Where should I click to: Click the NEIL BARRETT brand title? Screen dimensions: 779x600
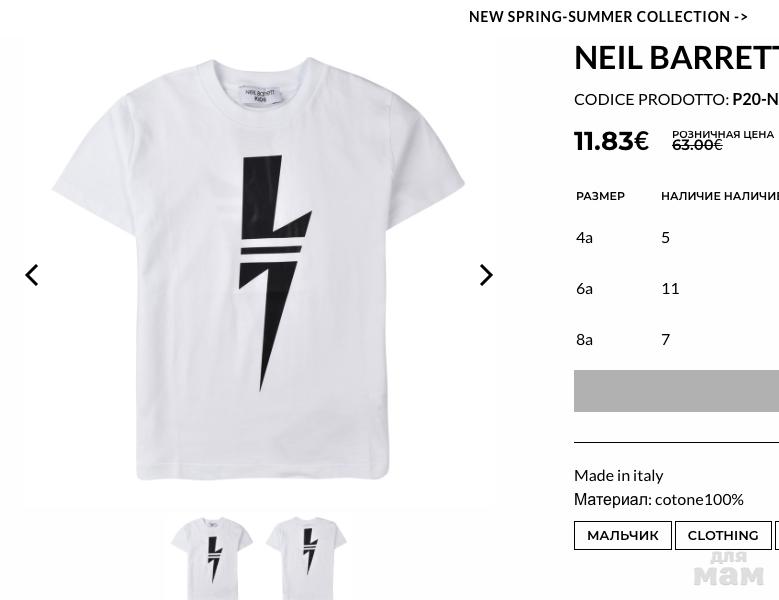[x=676, y=58]
